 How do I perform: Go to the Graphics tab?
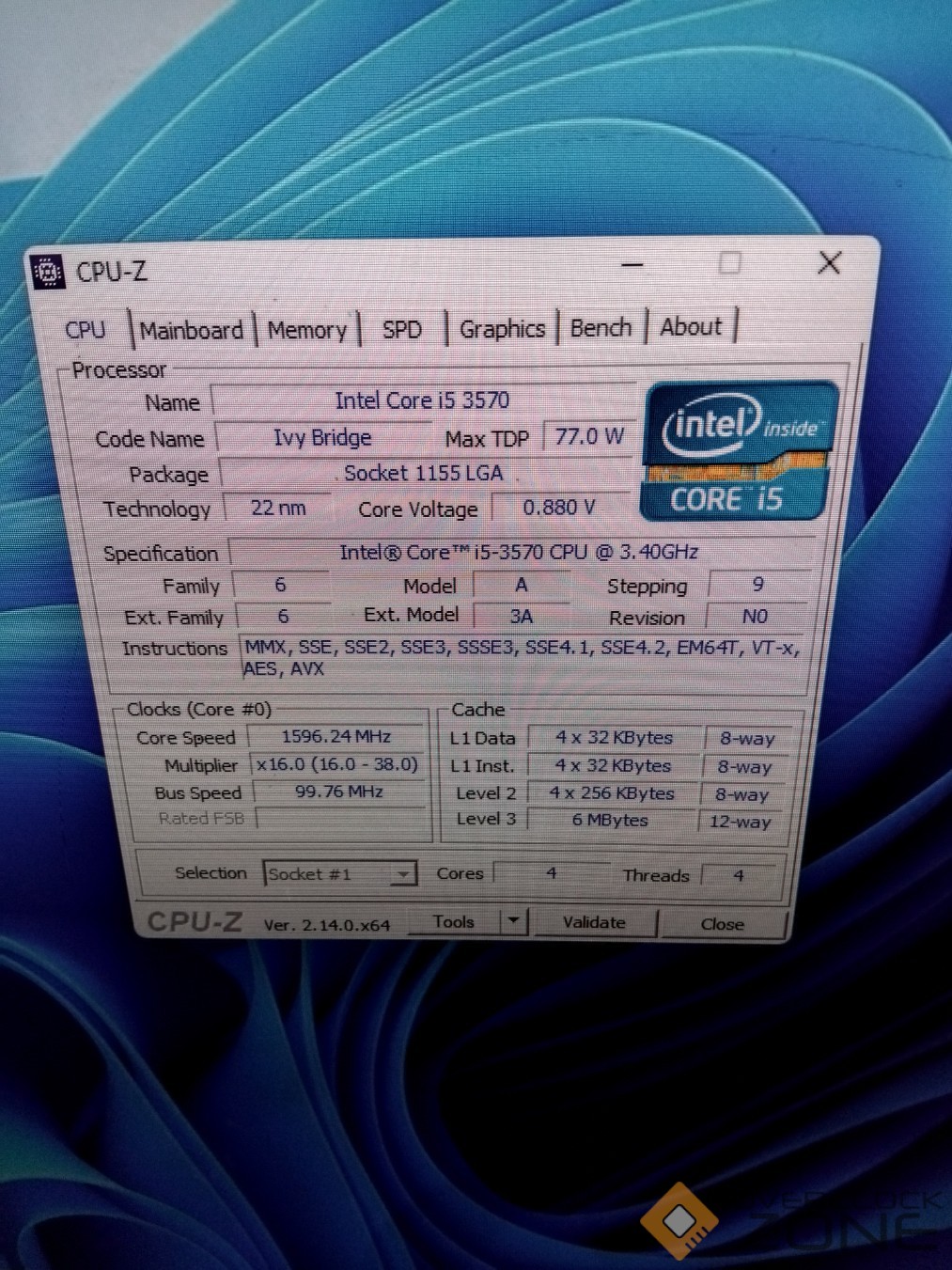pyautogui.click(x=502, y=329)
